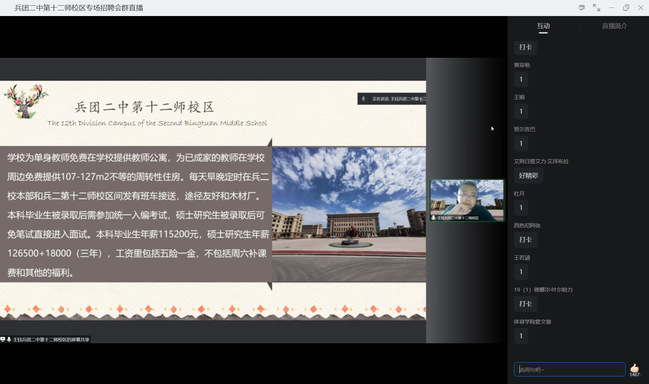Viewport: 649px width, 384px height.
Task: Click microphone icon on presenter webcam thumbnail
Action: coord(433,218)
